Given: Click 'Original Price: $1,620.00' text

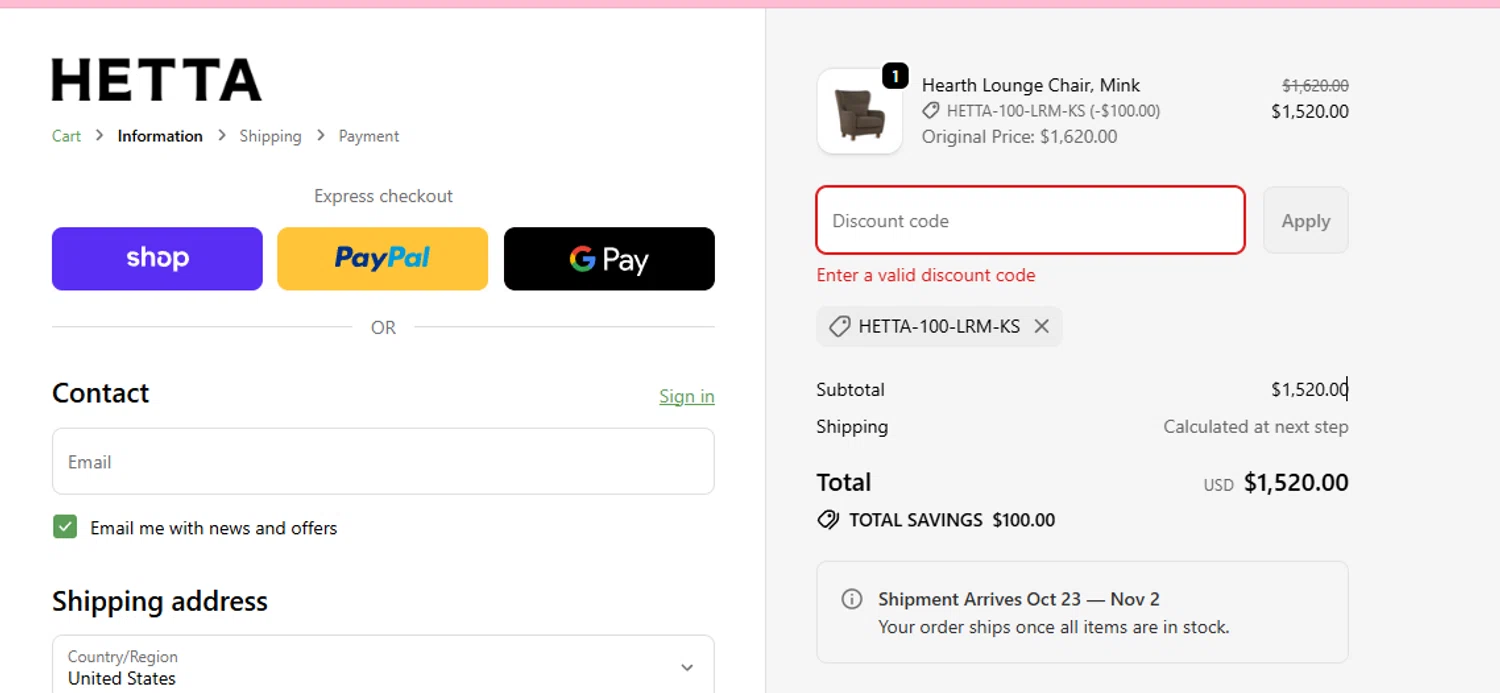Looking at the screenshot, I should pos(1020,136).
